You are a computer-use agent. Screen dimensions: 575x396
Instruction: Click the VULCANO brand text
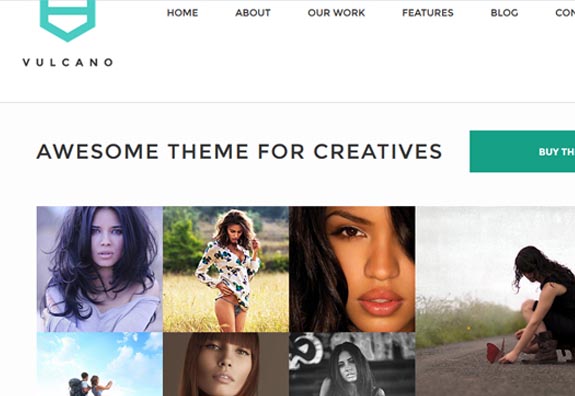67,62
